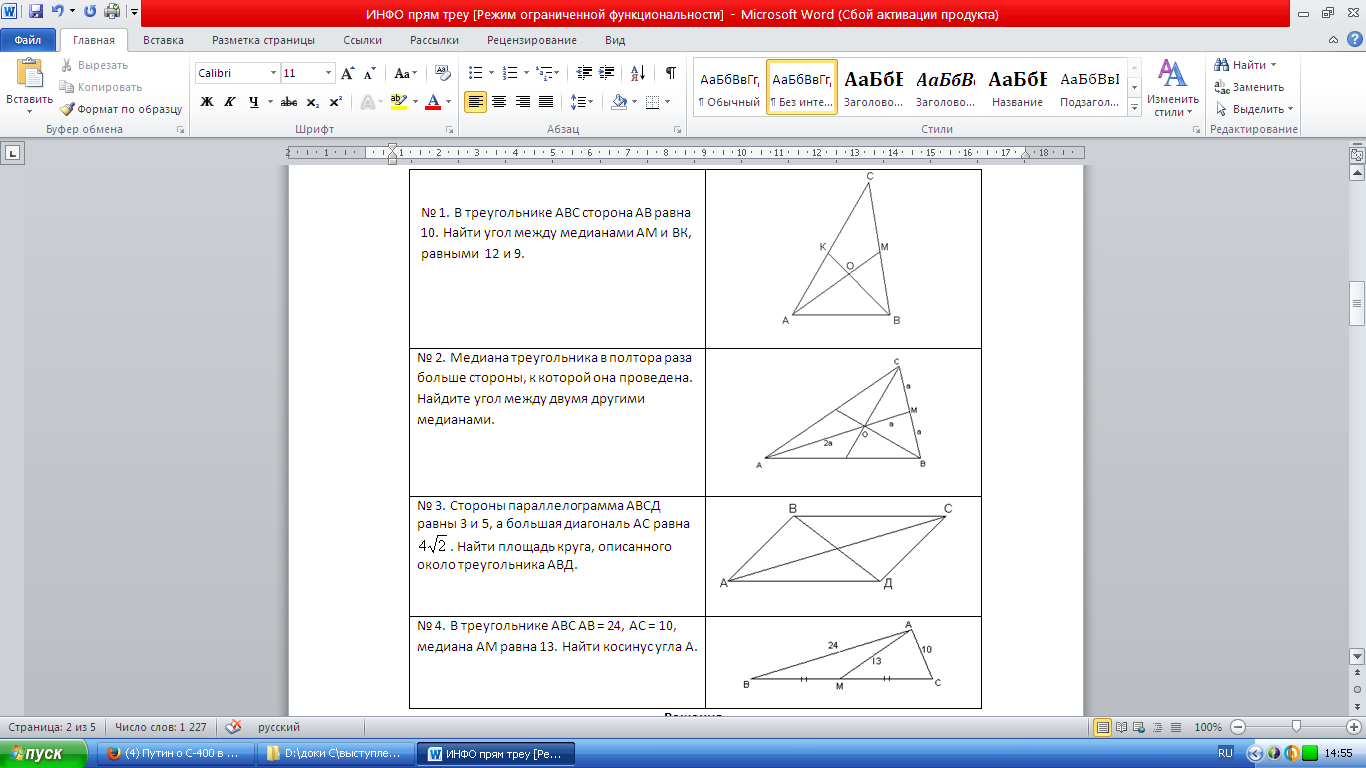Open the Файл tab
This screenshot has width=1366, height=768.
(x=28, y=40)
